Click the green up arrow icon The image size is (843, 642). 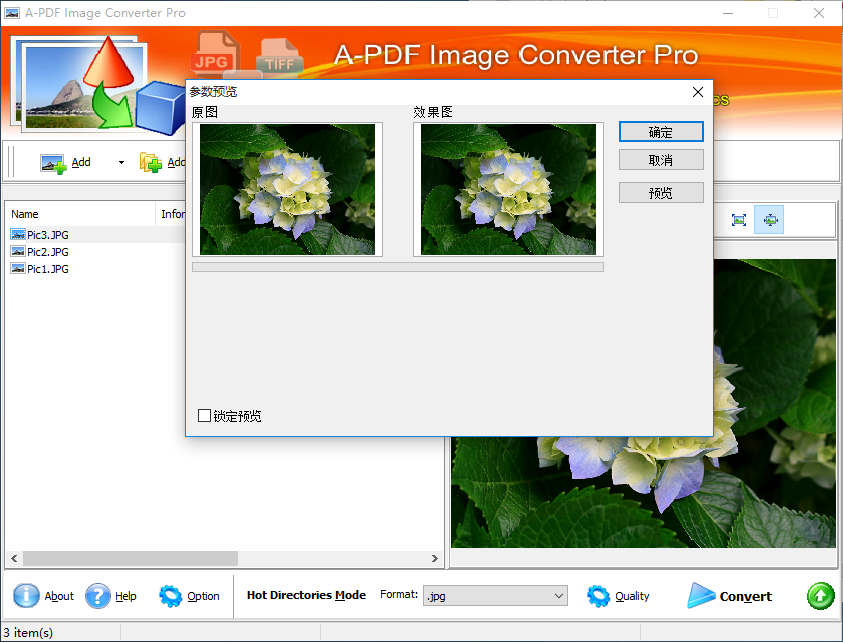pos(820,596)
